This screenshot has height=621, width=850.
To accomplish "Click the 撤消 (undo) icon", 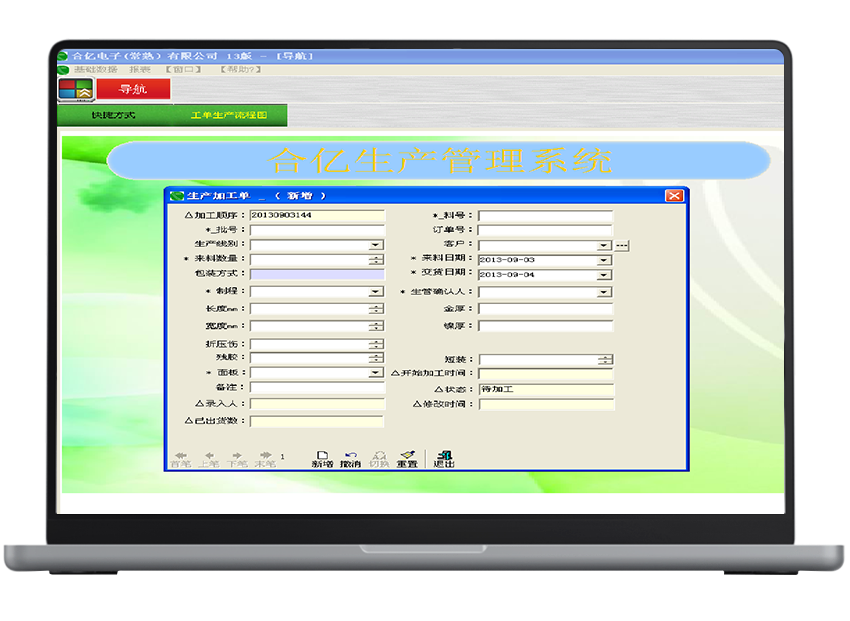I will 350,457.
